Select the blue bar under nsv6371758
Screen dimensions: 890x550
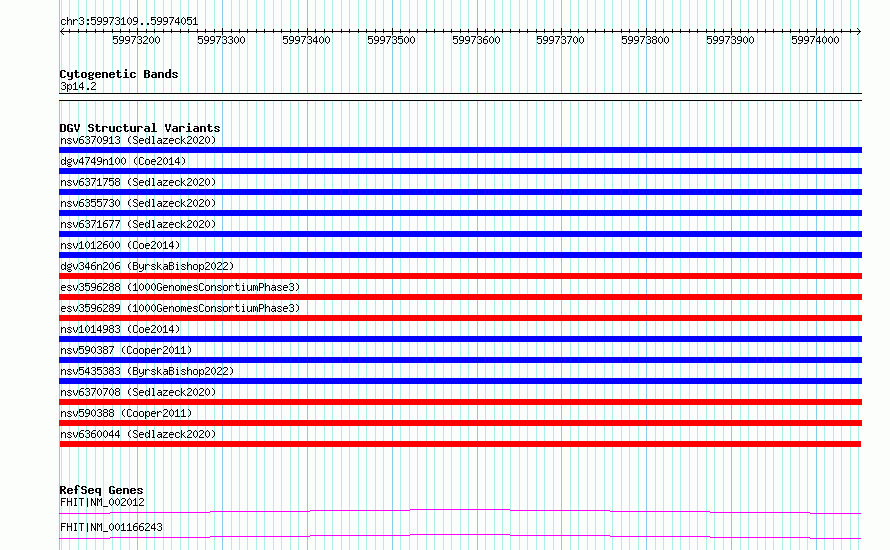(x=460, y=192)
